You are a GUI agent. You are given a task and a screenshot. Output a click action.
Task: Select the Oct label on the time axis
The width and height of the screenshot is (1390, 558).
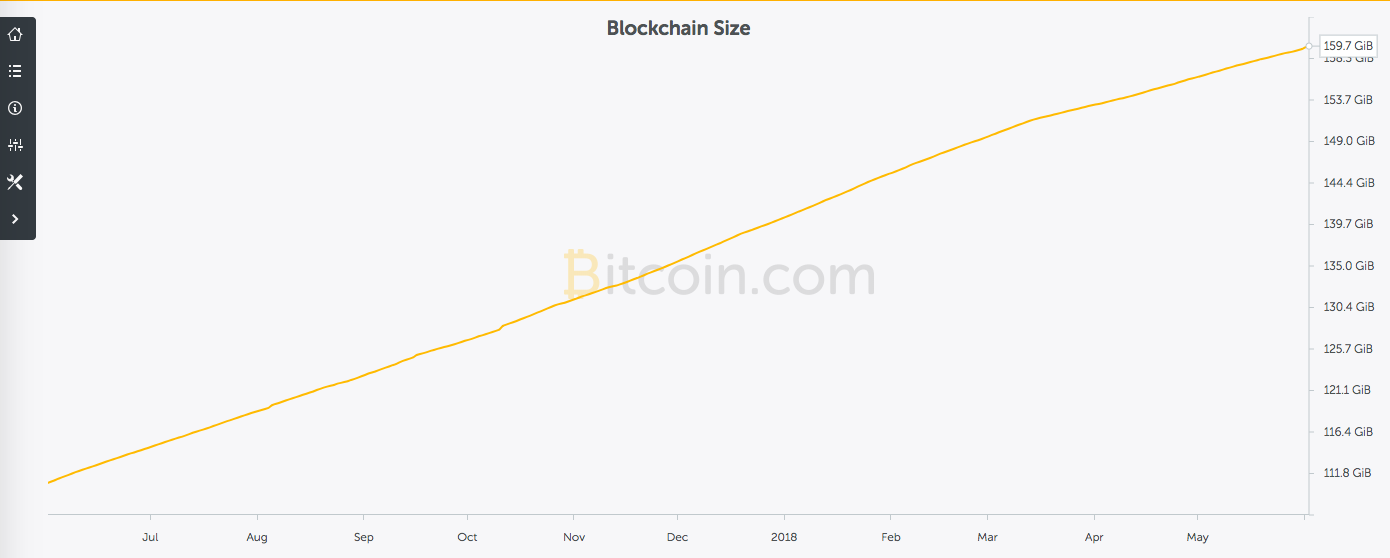tap(467, 537)
